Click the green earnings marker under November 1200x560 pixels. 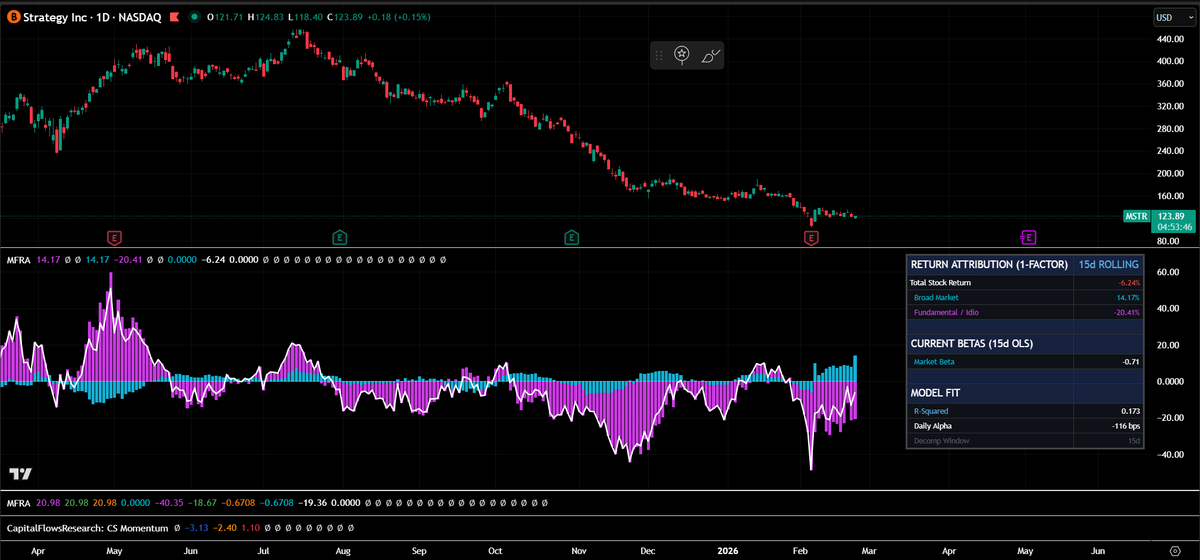pyautogui.click(x=571, y=237)
